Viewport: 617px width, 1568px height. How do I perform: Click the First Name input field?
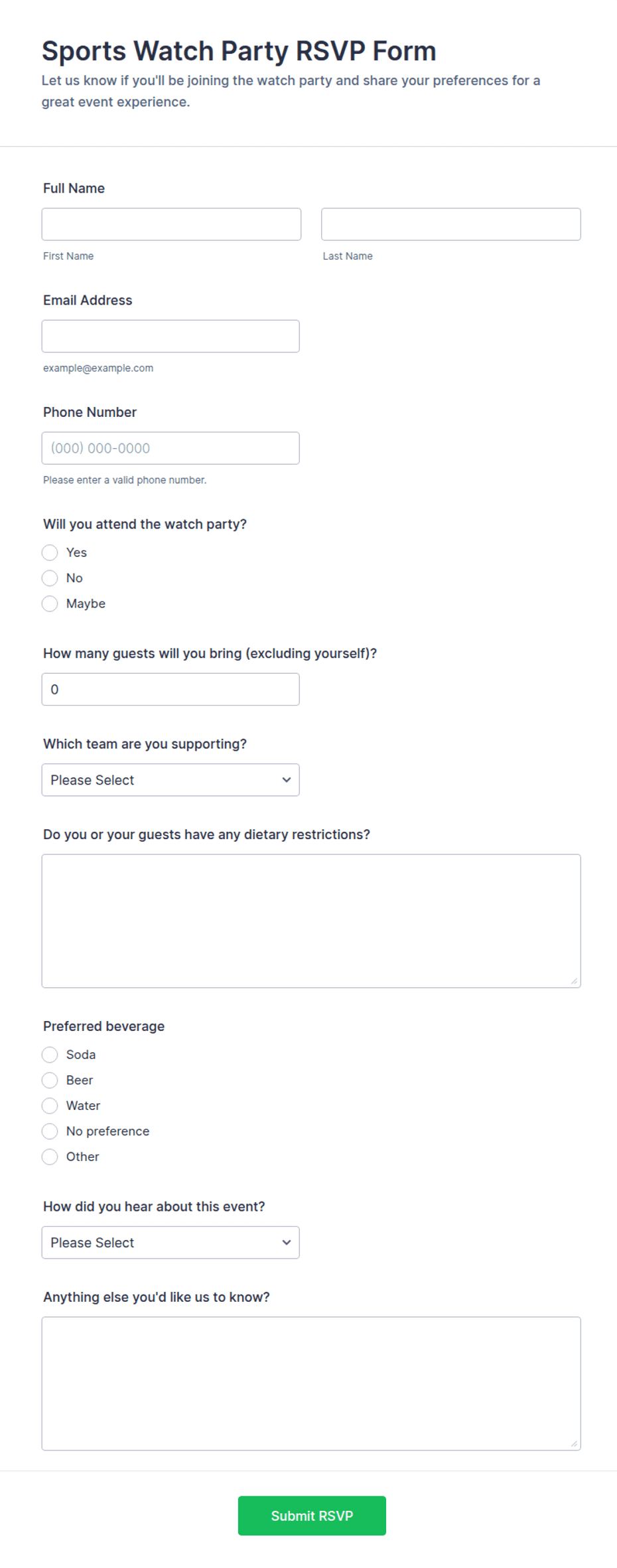(171, 224)
